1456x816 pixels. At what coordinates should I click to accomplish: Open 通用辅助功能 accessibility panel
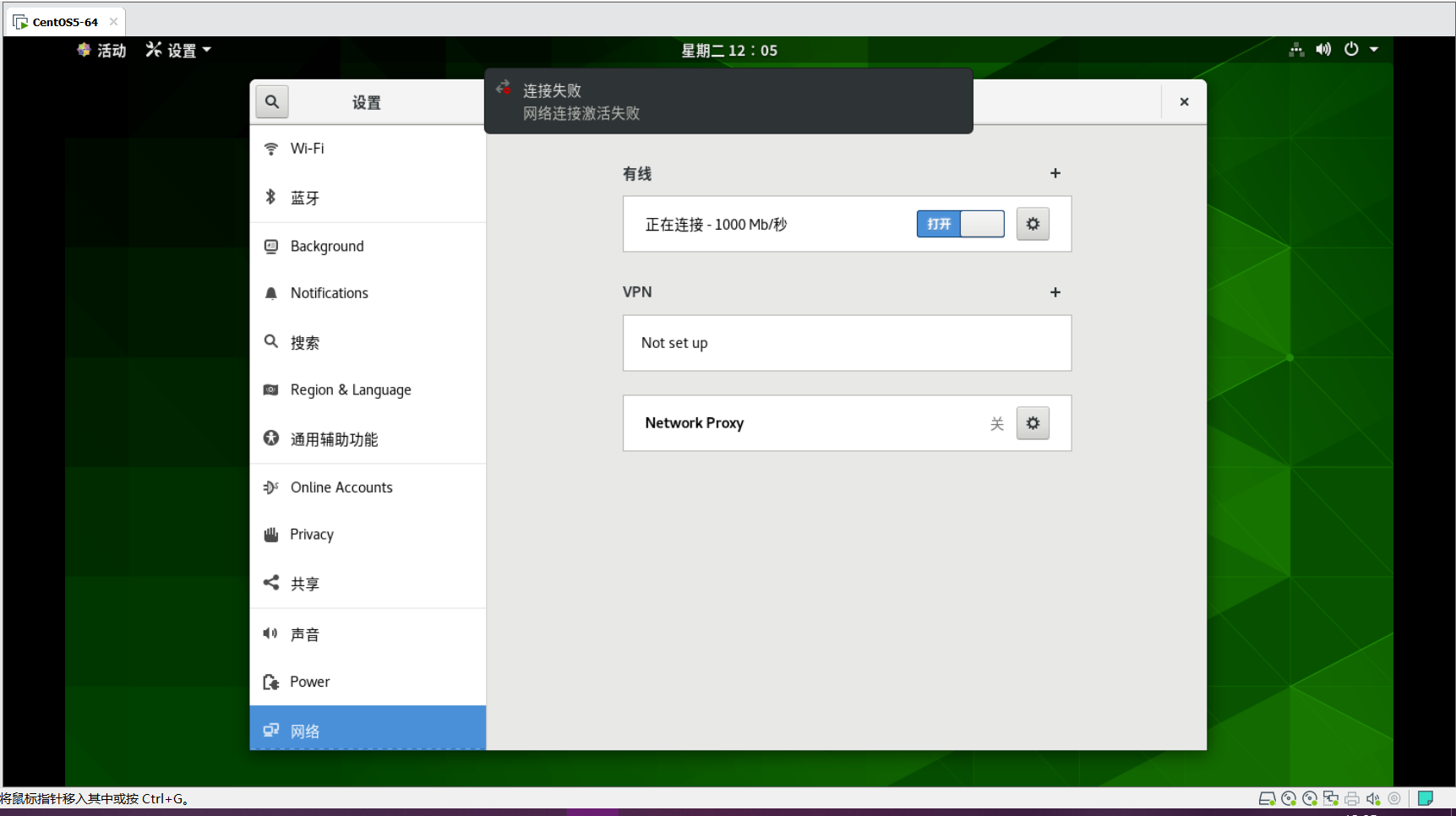point(368,439)
